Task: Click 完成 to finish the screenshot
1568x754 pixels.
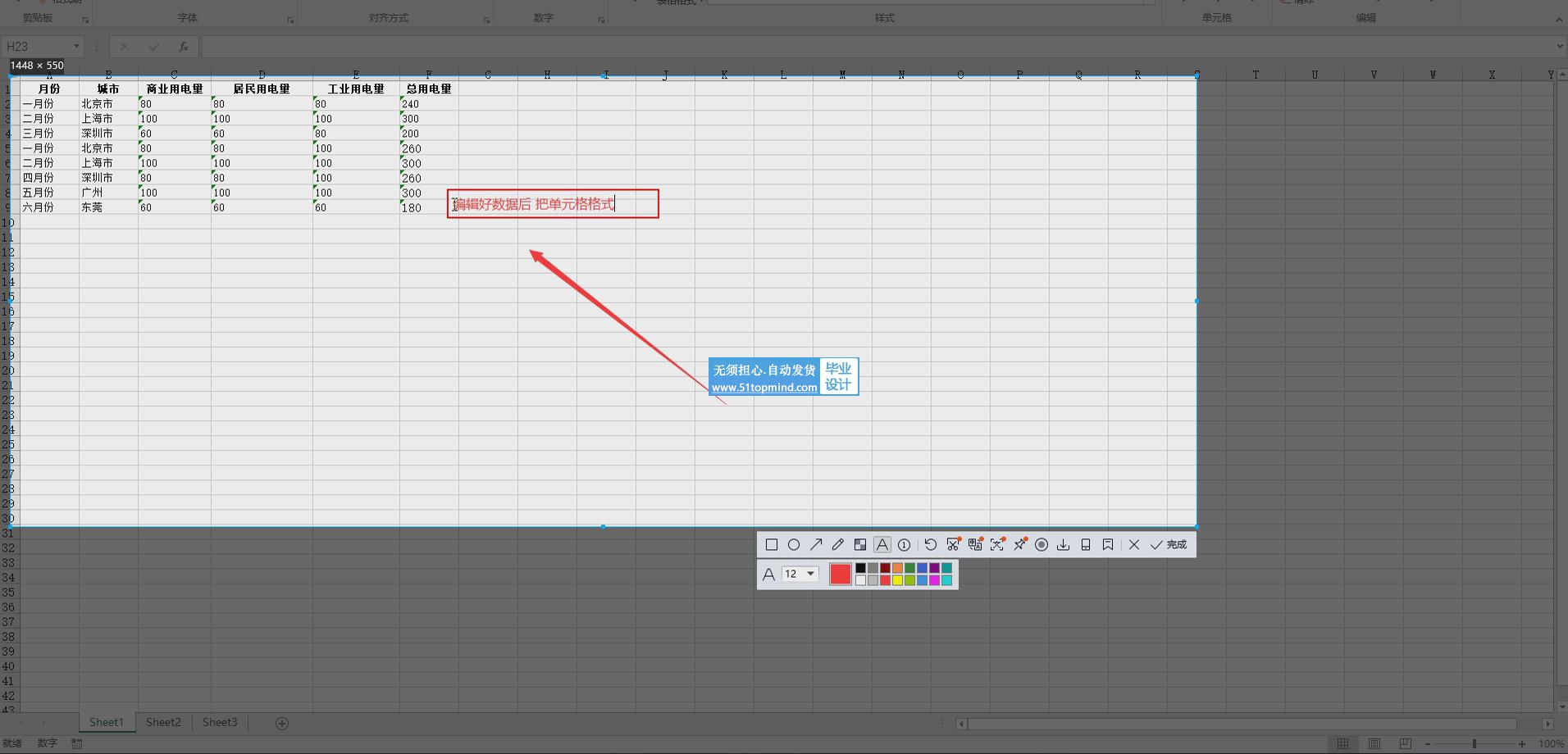Action: pos(1169,545)
